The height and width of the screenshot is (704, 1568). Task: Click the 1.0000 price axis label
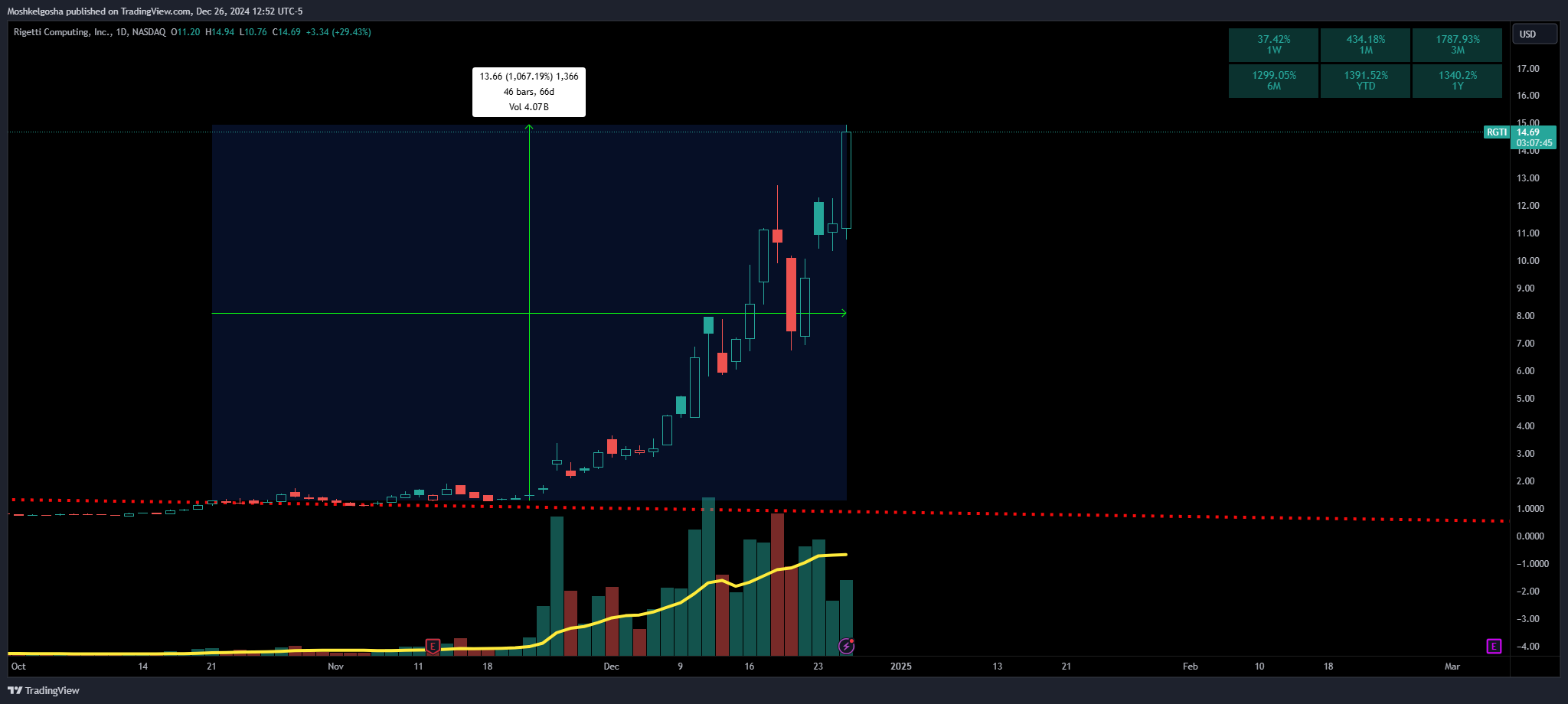point(1530,509)
